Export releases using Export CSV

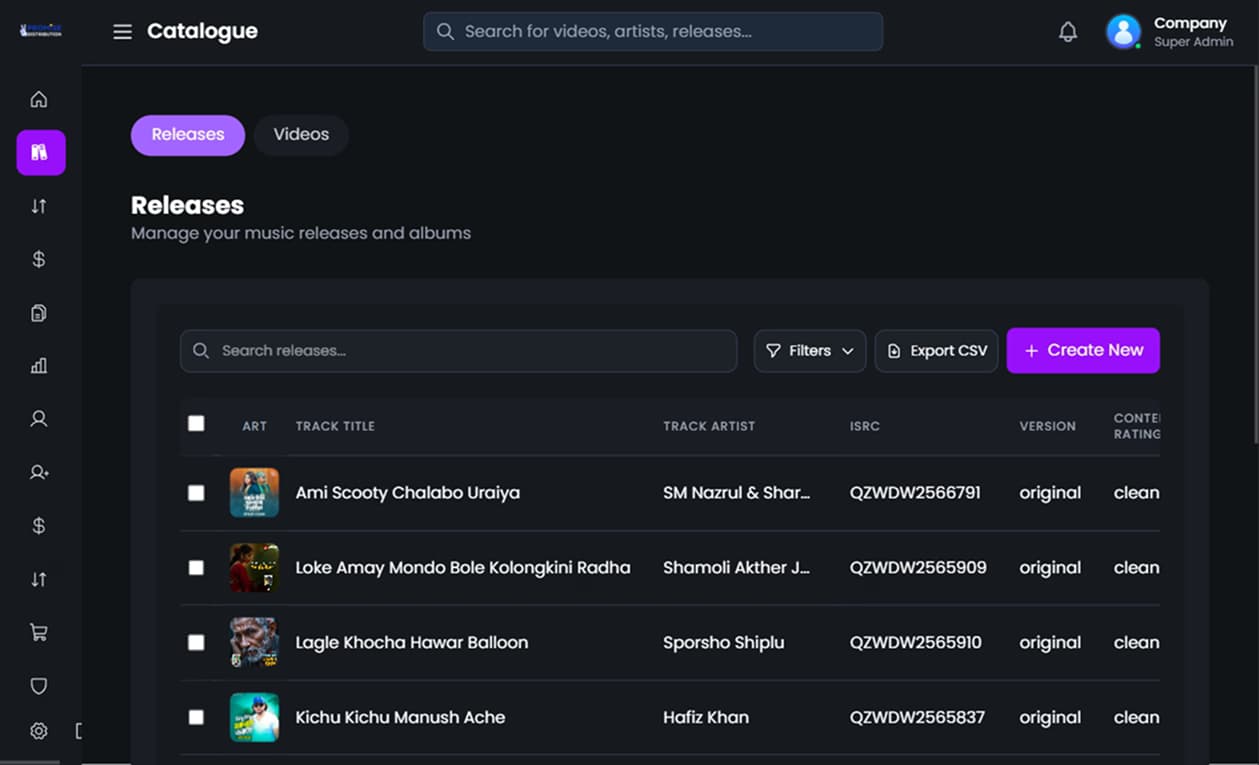point(936,350)
